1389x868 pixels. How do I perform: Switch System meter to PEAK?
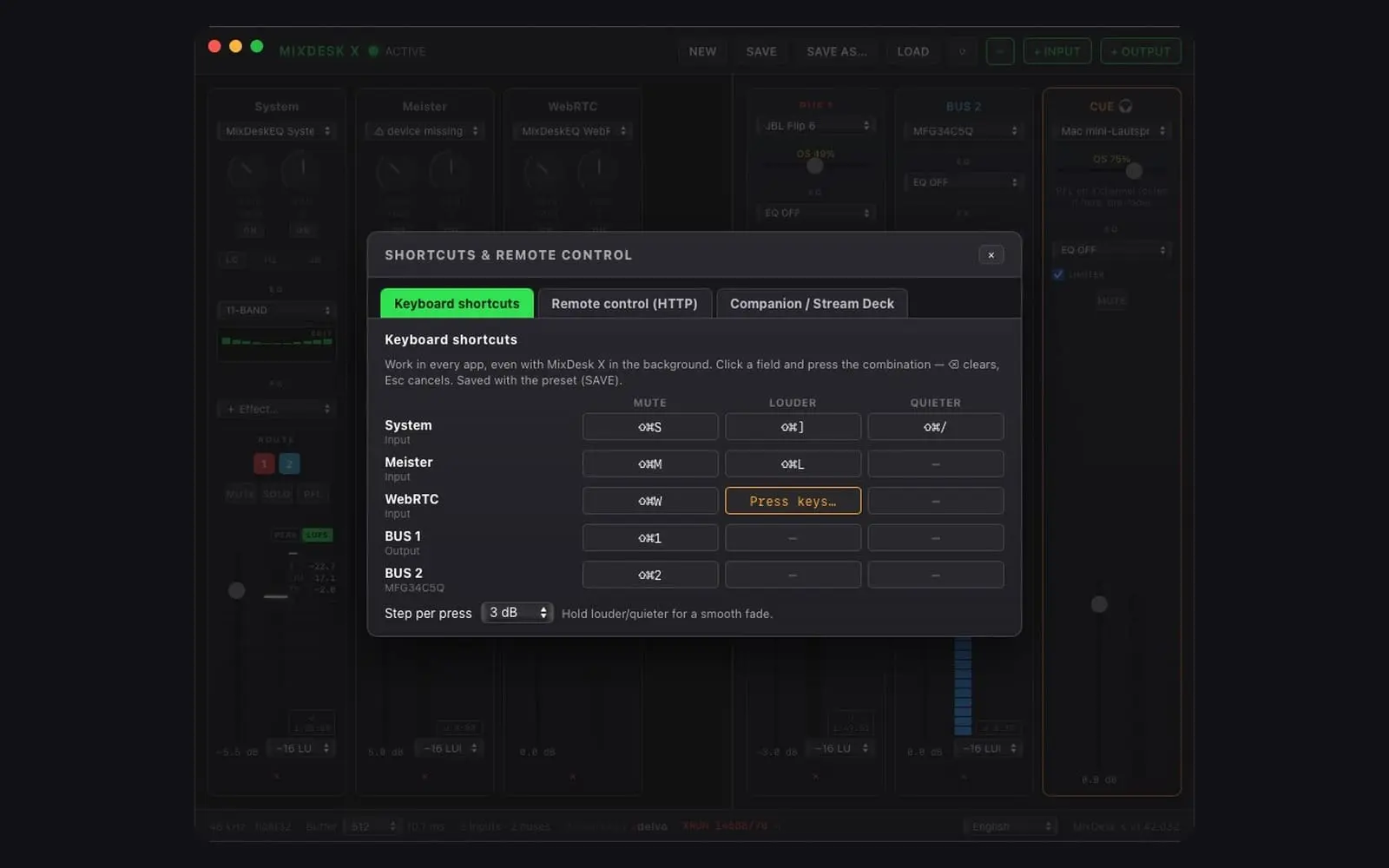286,535
